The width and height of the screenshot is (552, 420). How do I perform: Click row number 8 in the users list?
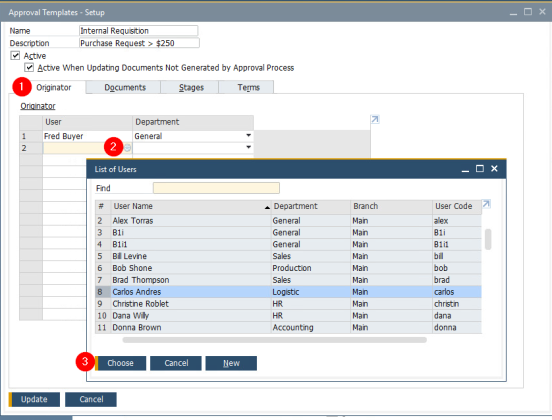[x=102, y=292]
